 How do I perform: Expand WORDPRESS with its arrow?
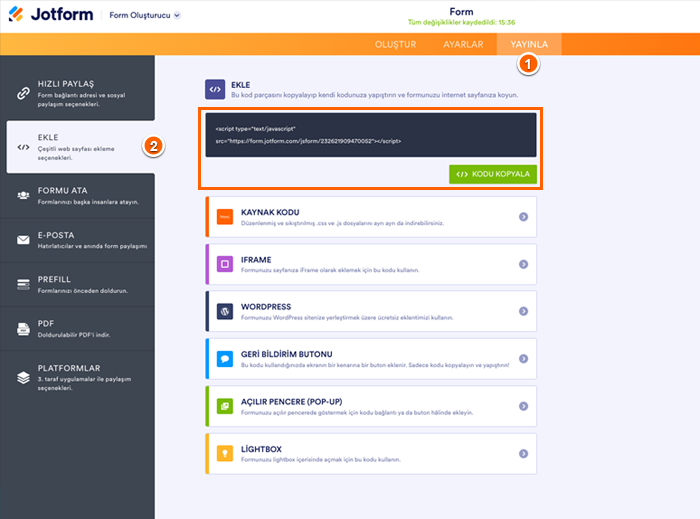pyautogui.click(x=524, y=311)
